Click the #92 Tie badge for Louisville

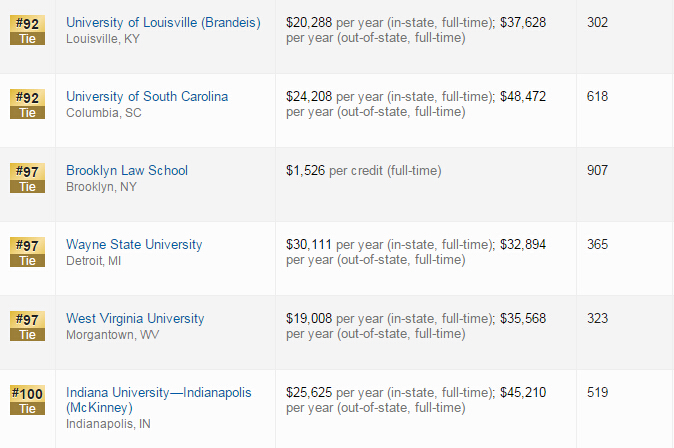[28, 30]
